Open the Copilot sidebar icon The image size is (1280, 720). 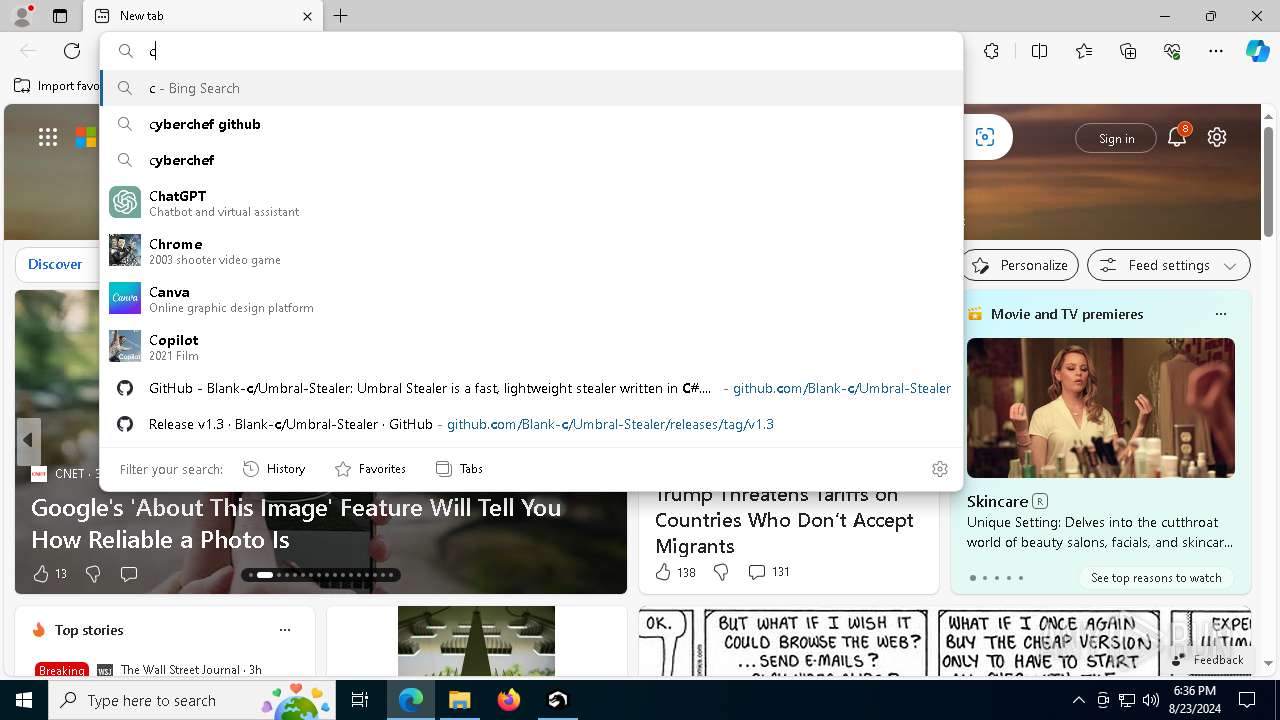pyautogui.click(x=1258, y=51)
